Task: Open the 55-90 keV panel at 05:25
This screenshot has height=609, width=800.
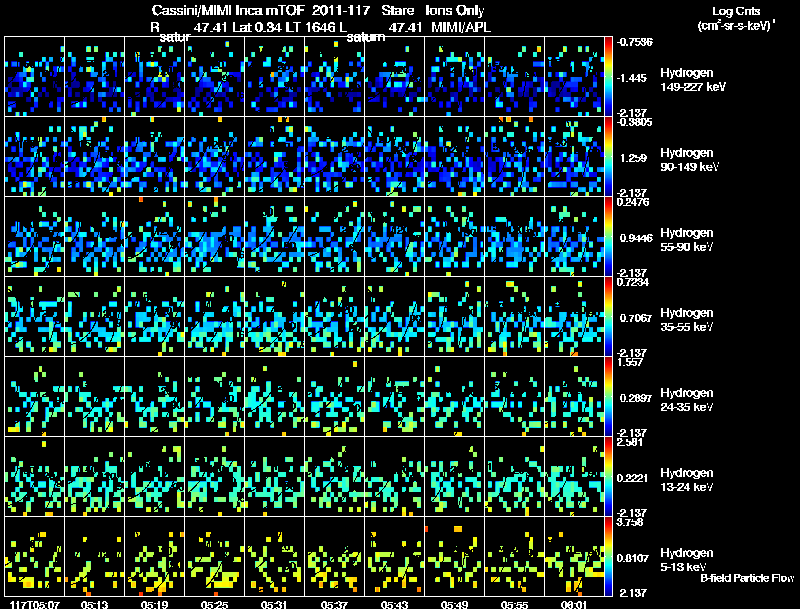Action: click(x=214, y=237)
